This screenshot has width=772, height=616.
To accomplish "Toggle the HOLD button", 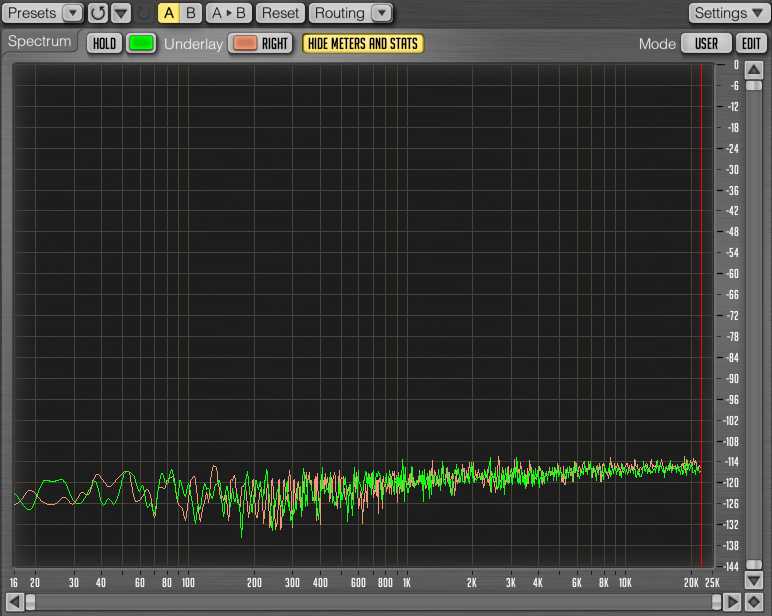I will tap(104, 43).
